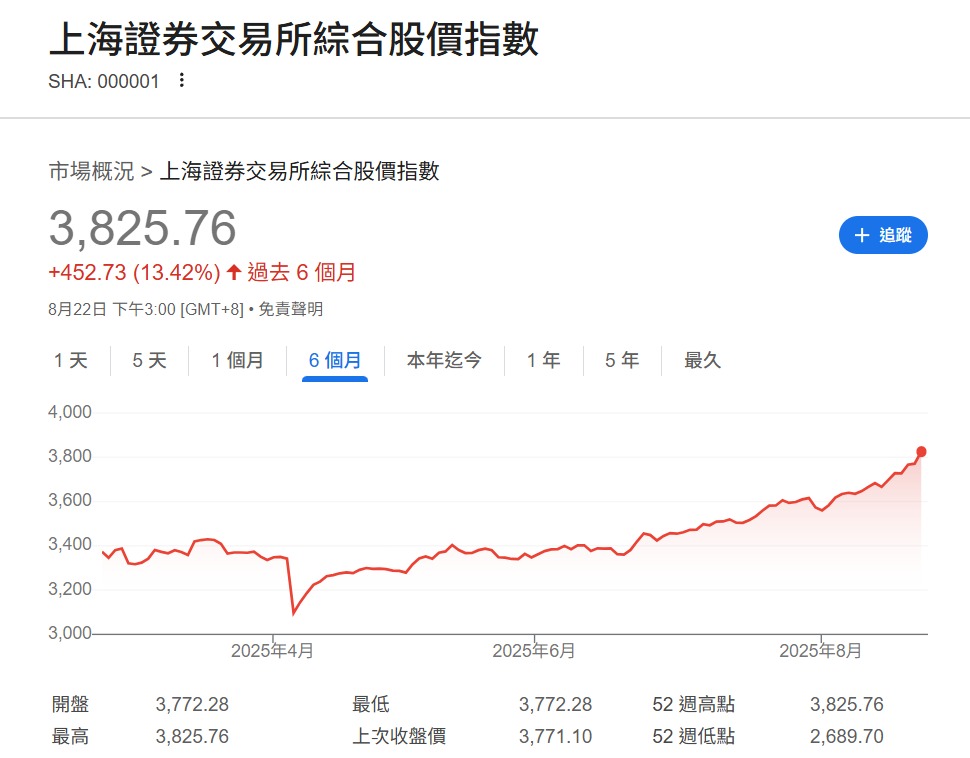Open the 市場概況 breadcrumb link
Screen dimensions: 970x758
(x=91, y=171)
